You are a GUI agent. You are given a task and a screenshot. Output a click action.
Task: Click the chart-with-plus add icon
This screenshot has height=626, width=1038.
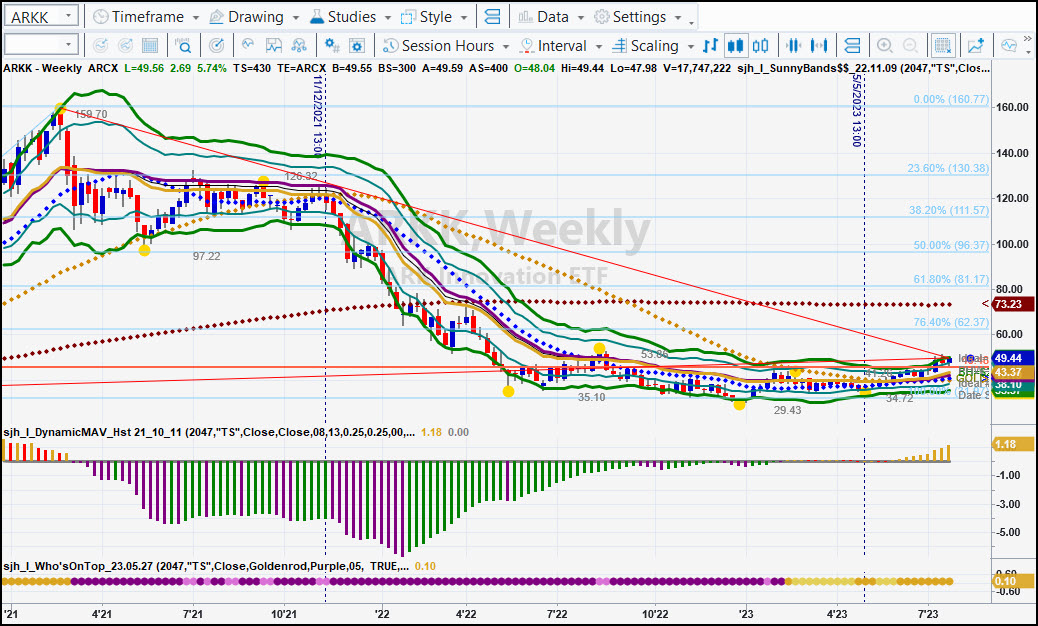tap(976, 46)
